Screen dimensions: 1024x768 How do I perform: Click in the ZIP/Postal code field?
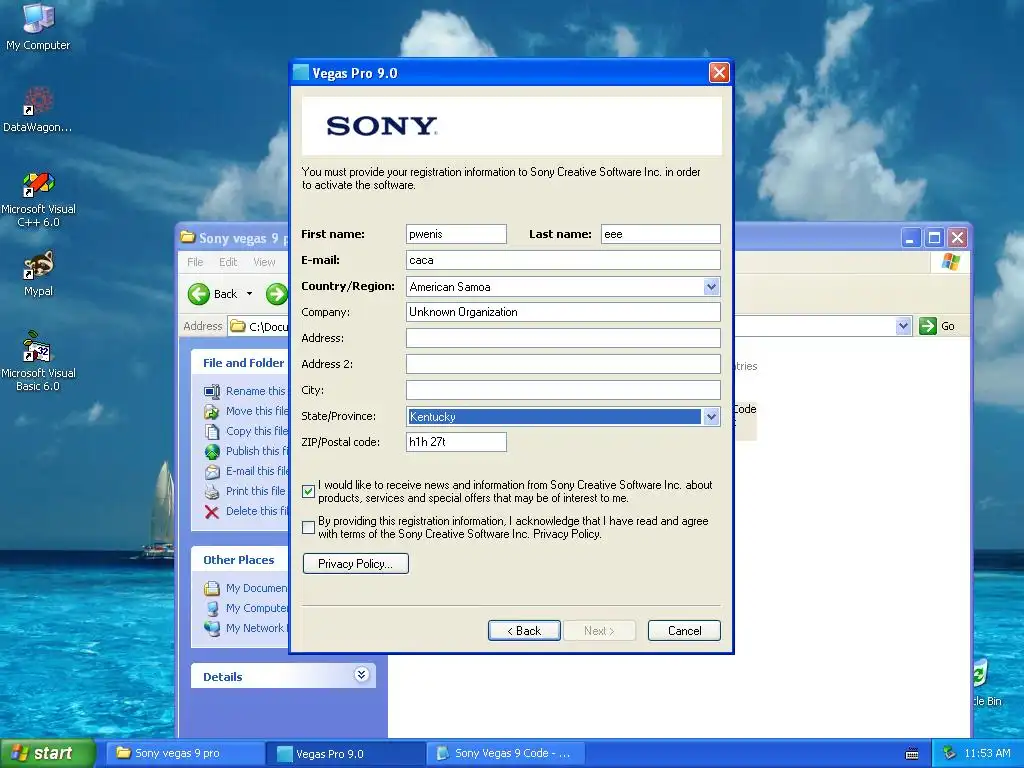456,442
